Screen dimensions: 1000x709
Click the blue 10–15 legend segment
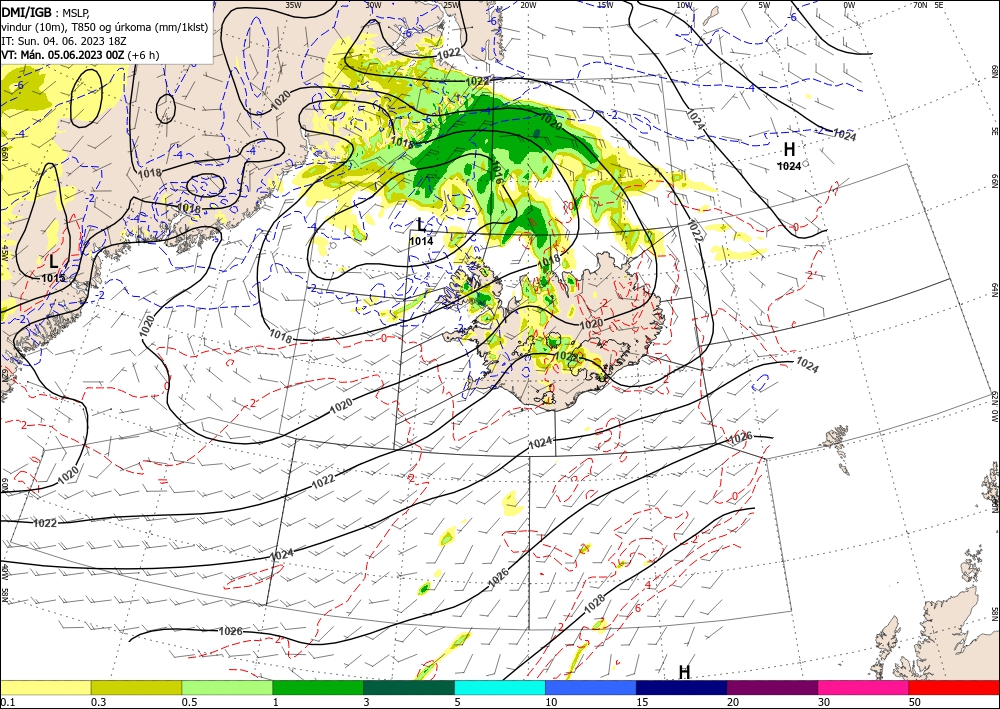[591, 687]
